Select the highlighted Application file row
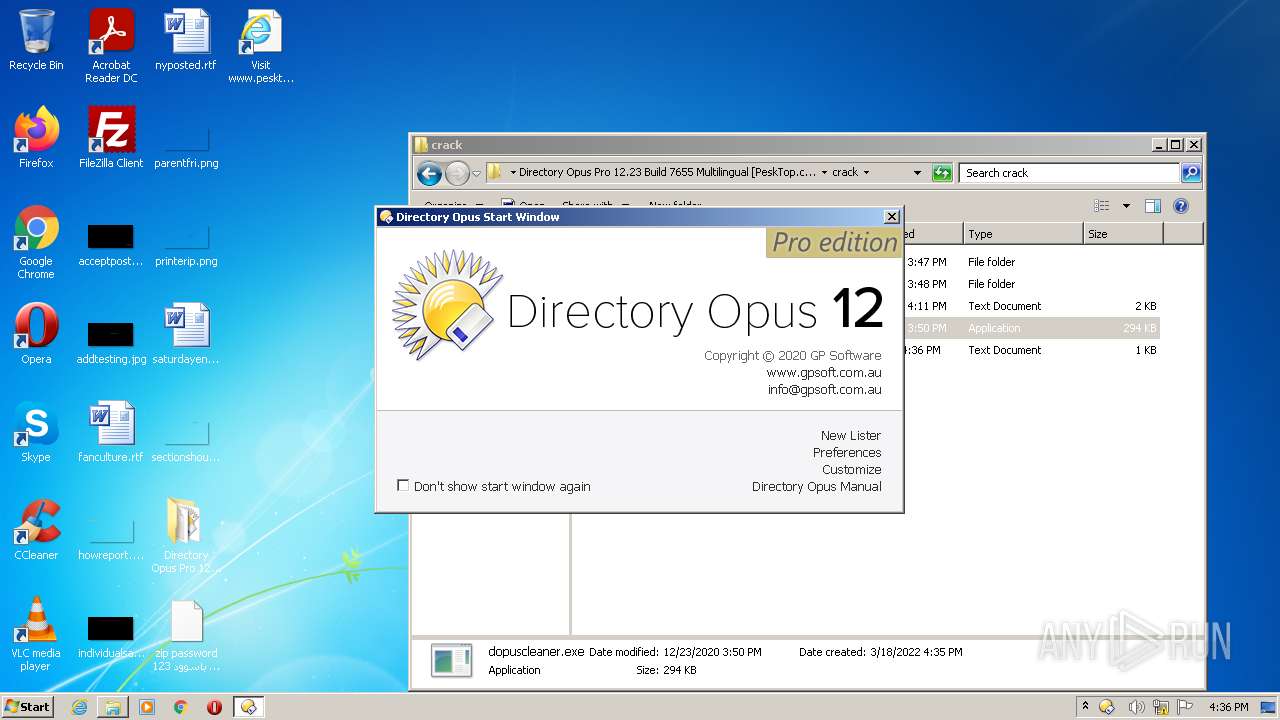Image resolution: width=1280 pixels, height=720 pixels. pyautogui.click(x=1030, y=328)
